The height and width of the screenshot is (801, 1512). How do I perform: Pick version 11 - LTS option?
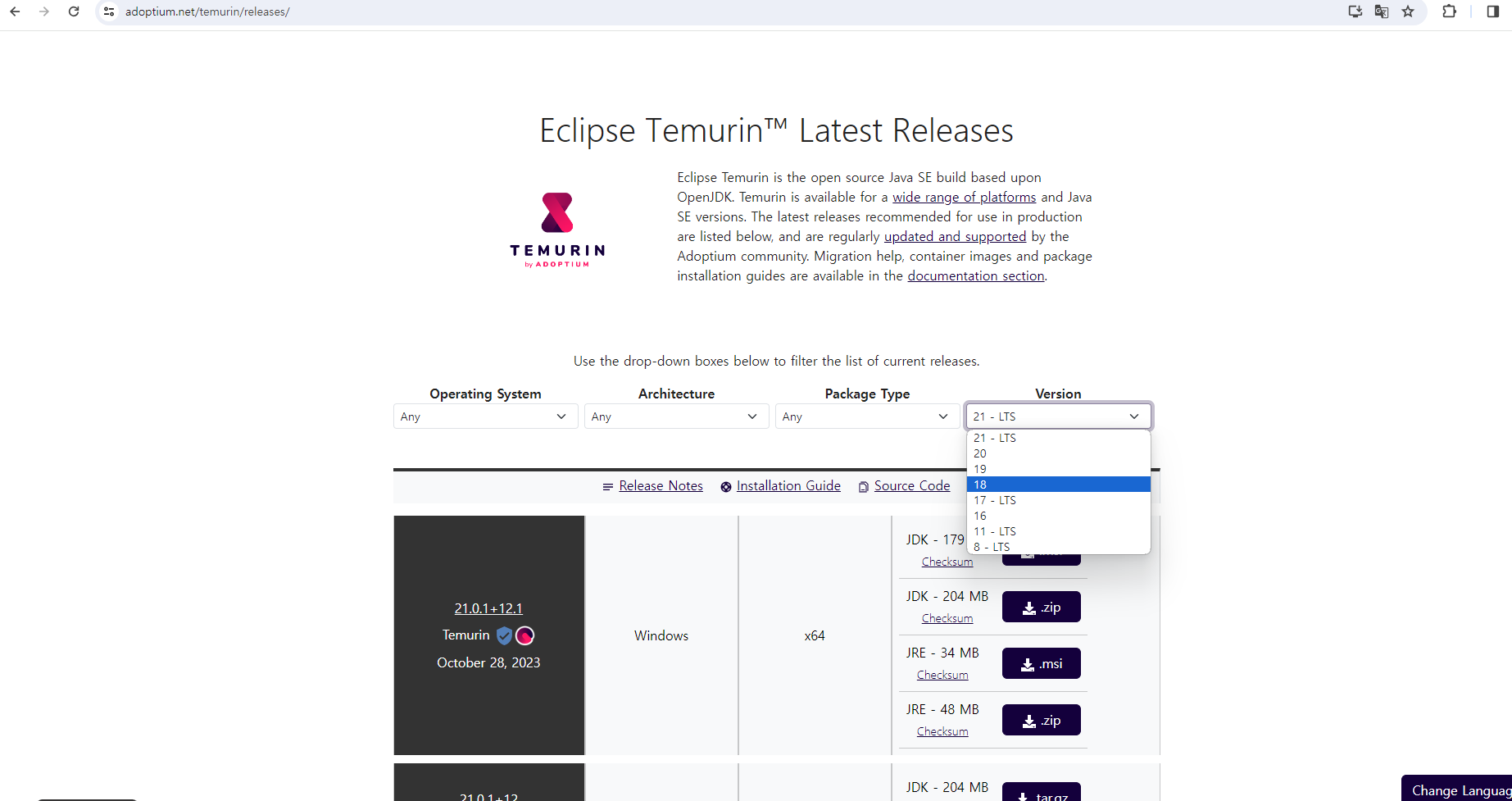(1058, 531)
